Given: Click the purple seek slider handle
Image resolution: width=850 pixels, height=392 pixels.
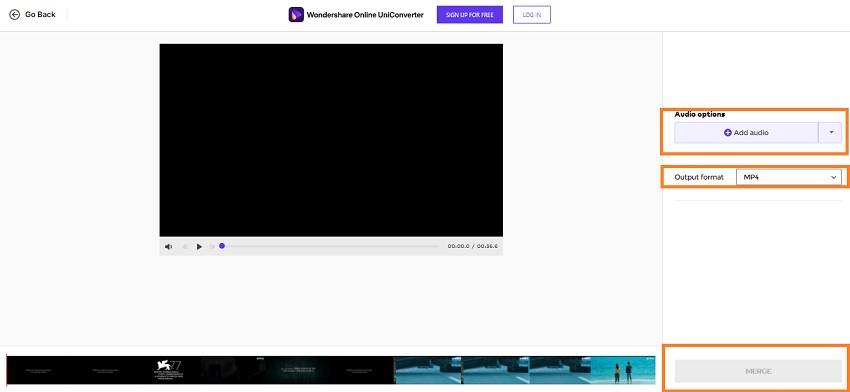Looking at the screenshot, I should point(222,246).
